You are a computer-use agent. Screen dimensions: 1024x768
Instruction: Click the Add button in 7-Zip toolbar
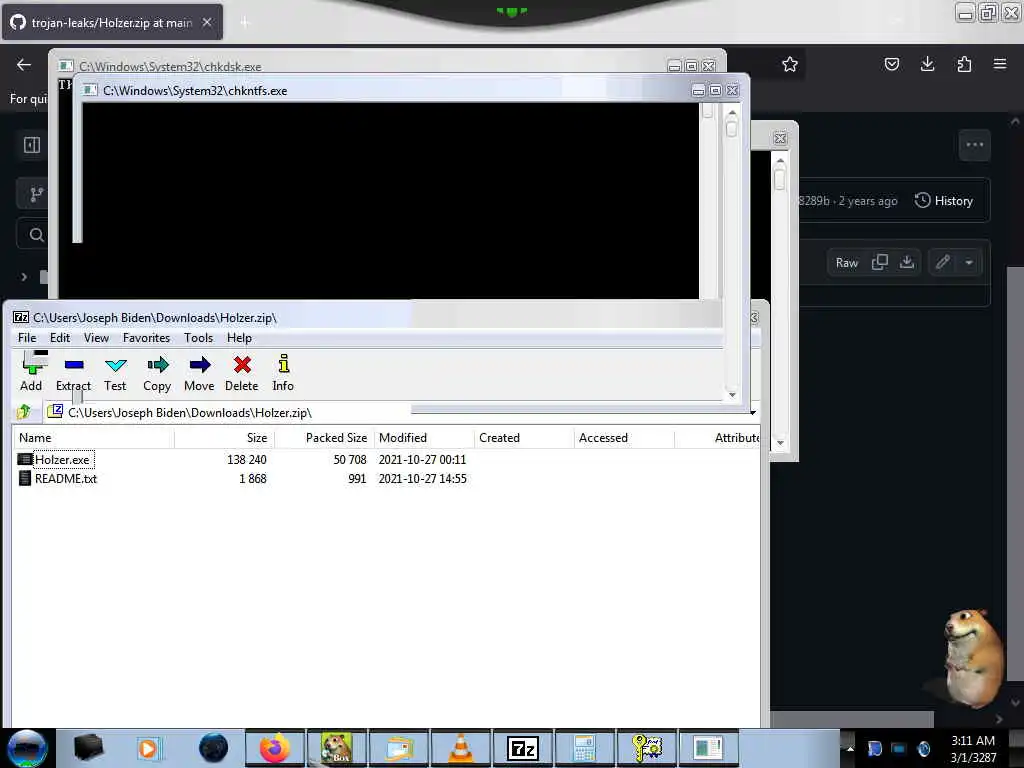tap(31, 372)
